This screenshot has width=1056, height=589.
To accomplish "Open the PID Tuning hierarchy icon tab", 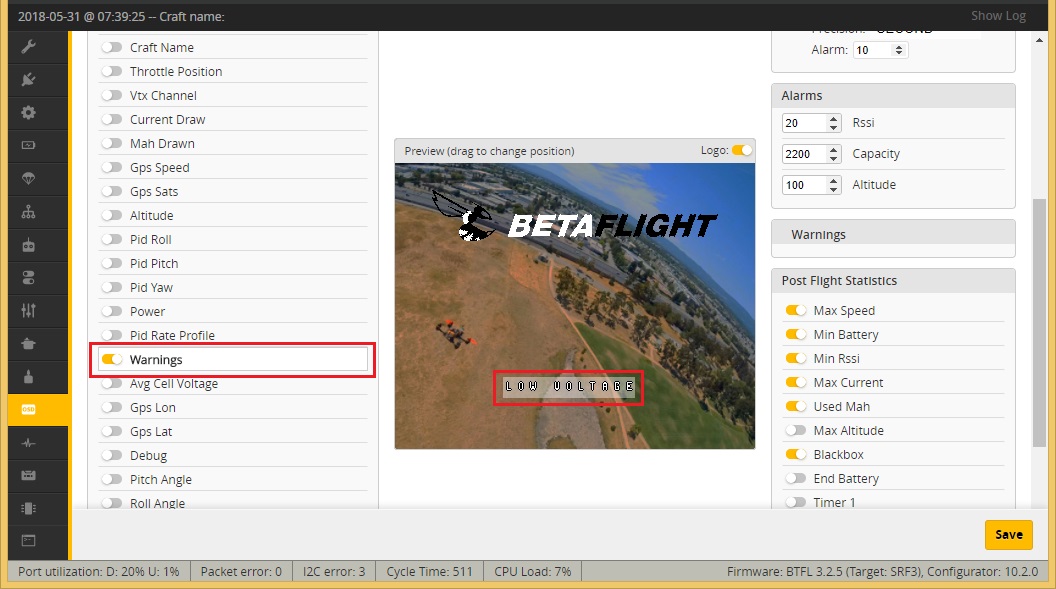I will pos(28,212).
